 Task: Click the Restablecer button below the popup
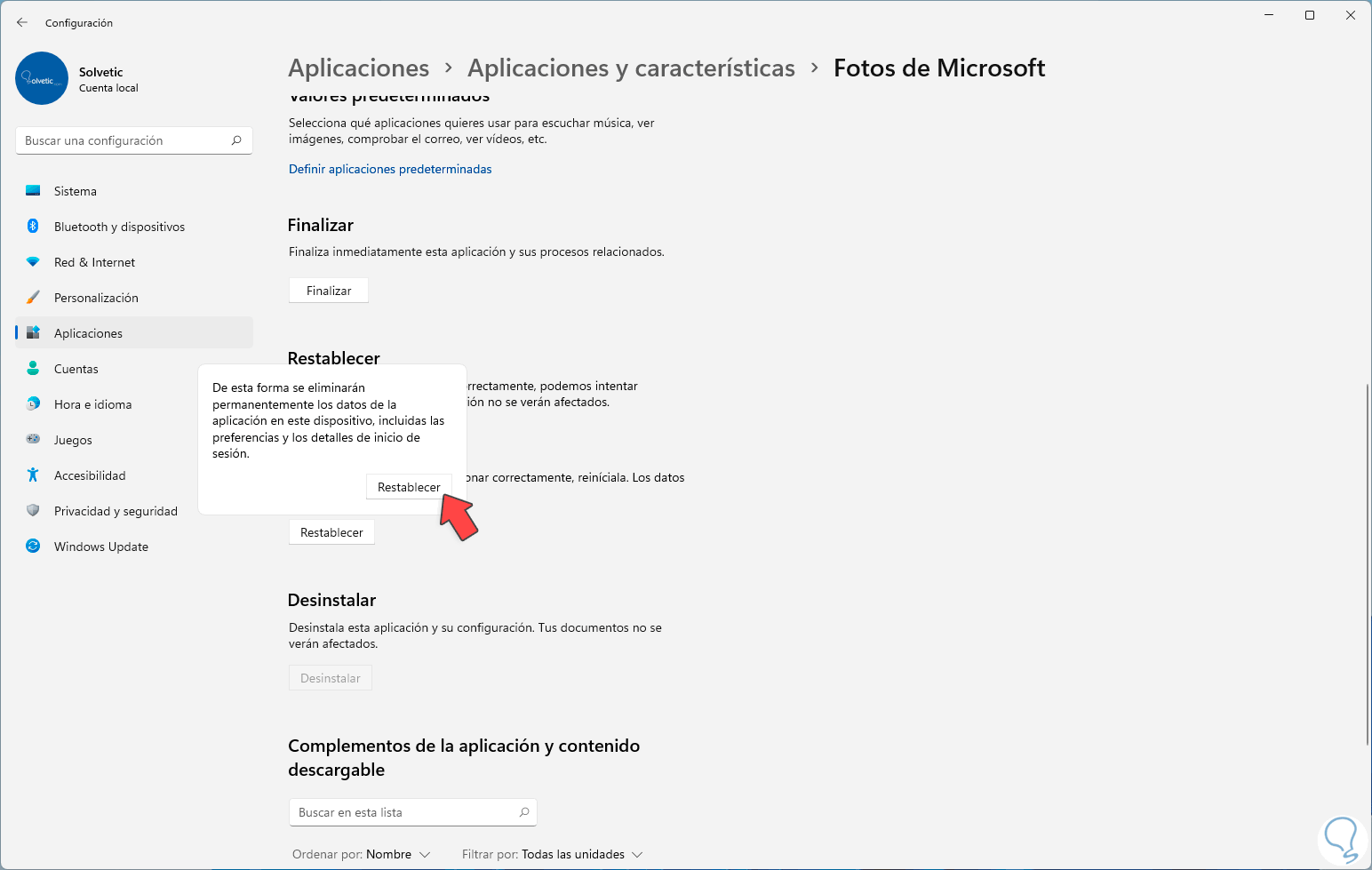[x=331, y=532]
